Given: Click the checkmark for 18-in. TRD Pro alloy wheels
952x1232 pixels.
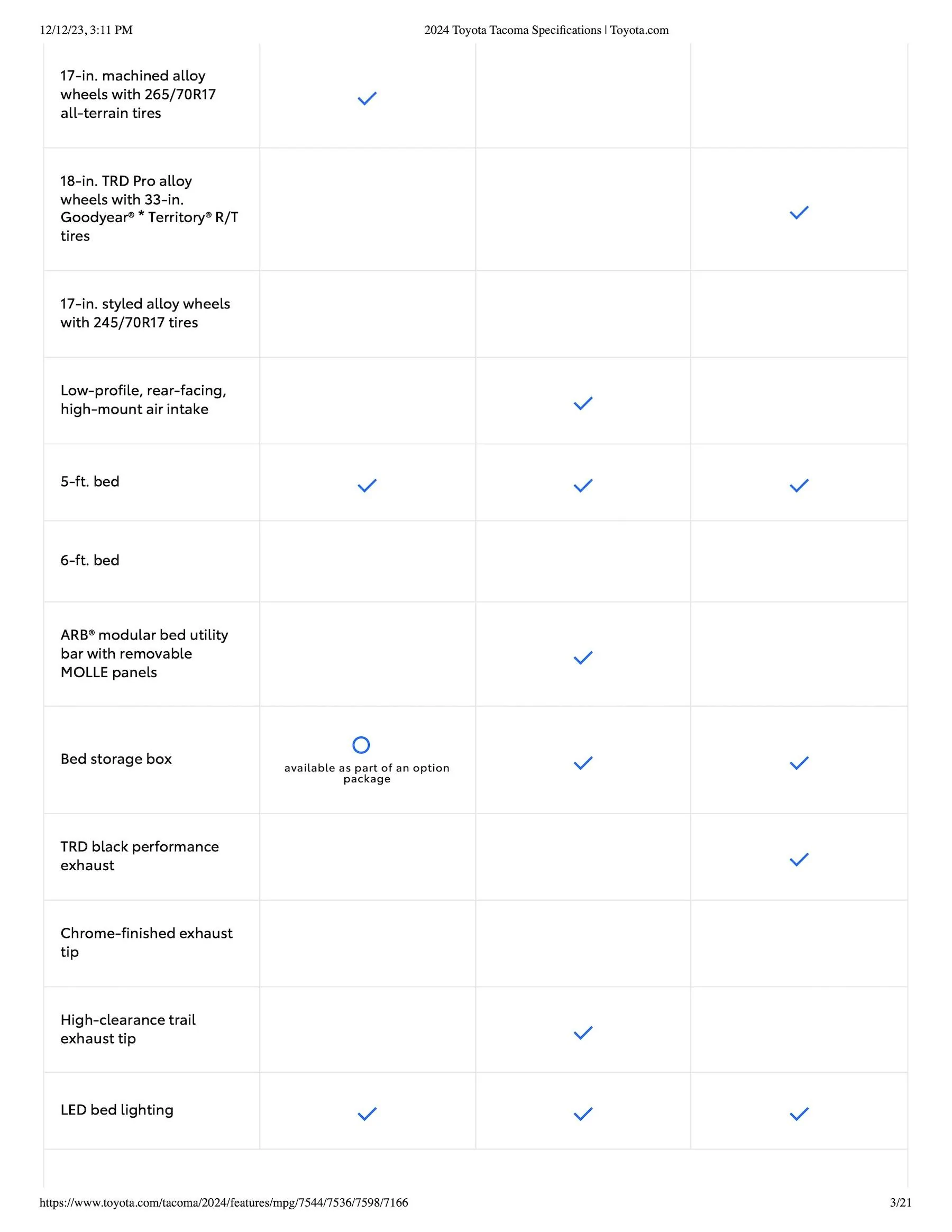Looking at the screenshot, I should click(799, 213).
